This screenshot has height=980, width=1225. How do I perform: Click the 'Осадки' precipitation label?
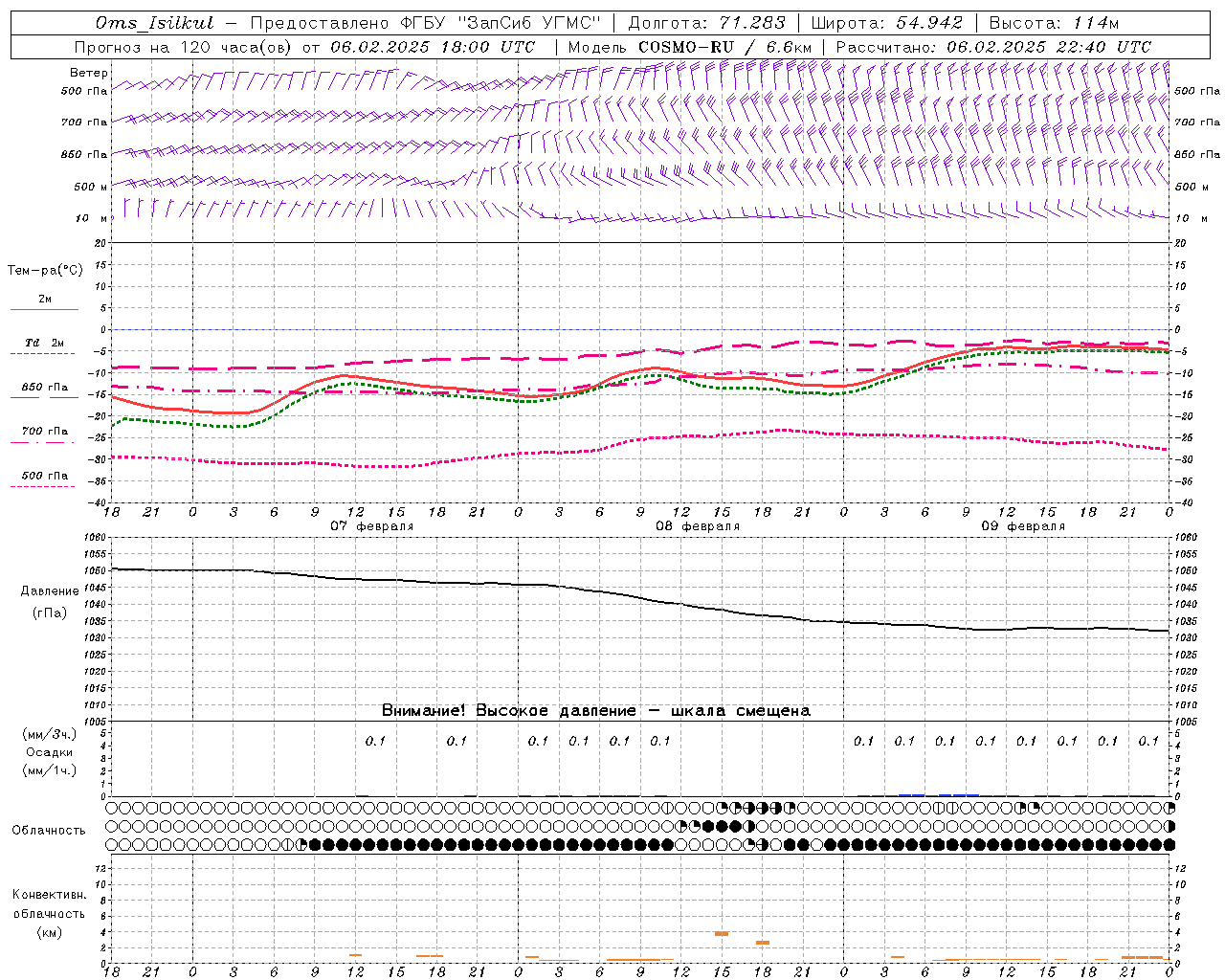click(x=50, y=752)
